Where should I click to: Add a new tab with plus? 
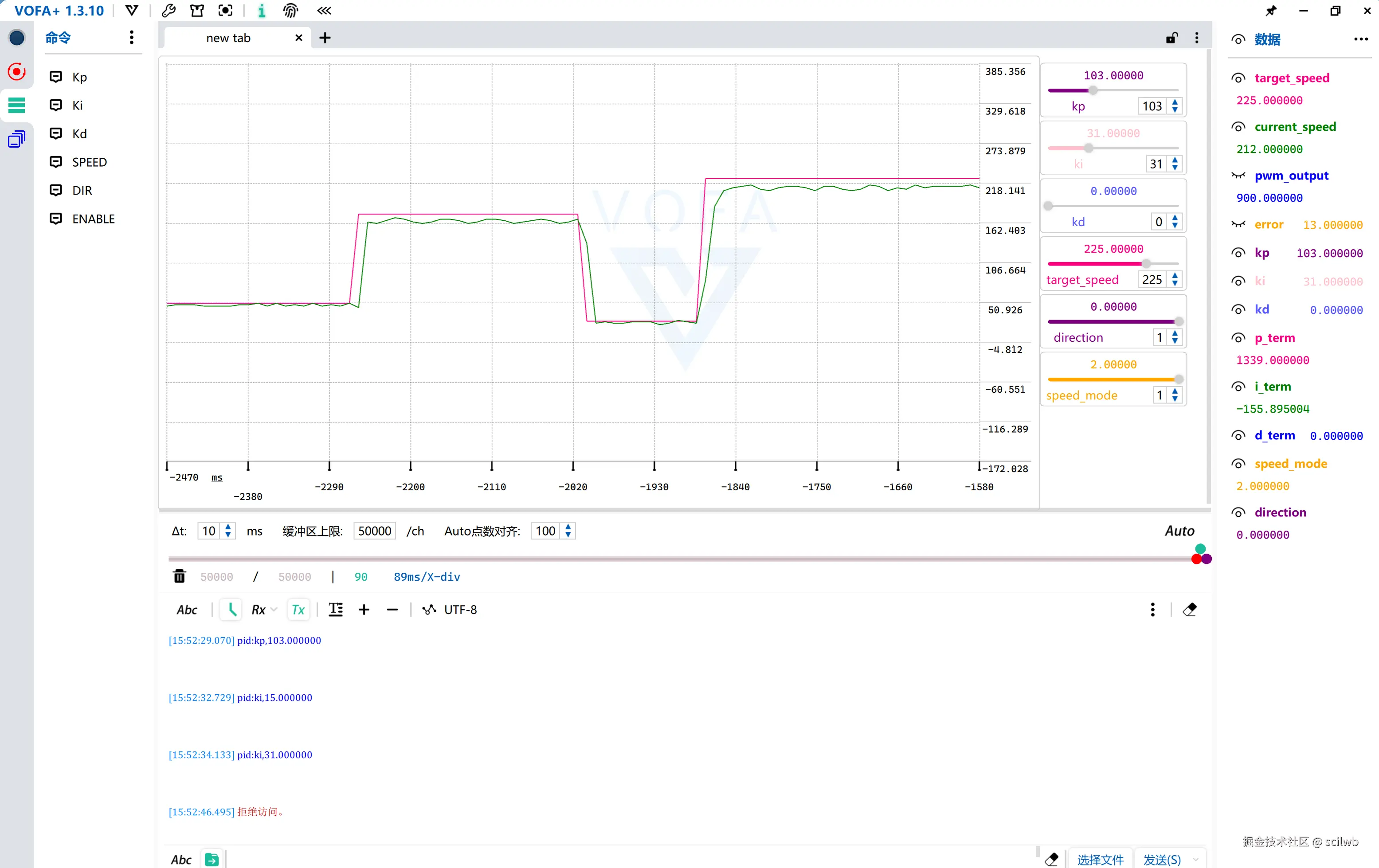pos(325,38)
